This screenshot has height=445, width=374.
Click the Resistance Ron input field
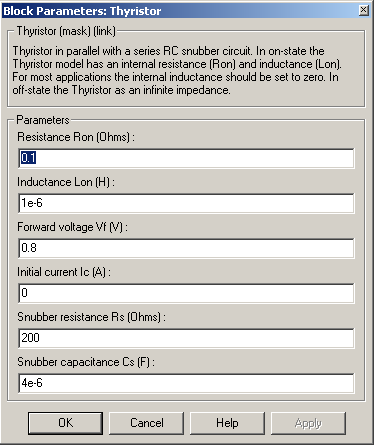[x=186, y=158]
